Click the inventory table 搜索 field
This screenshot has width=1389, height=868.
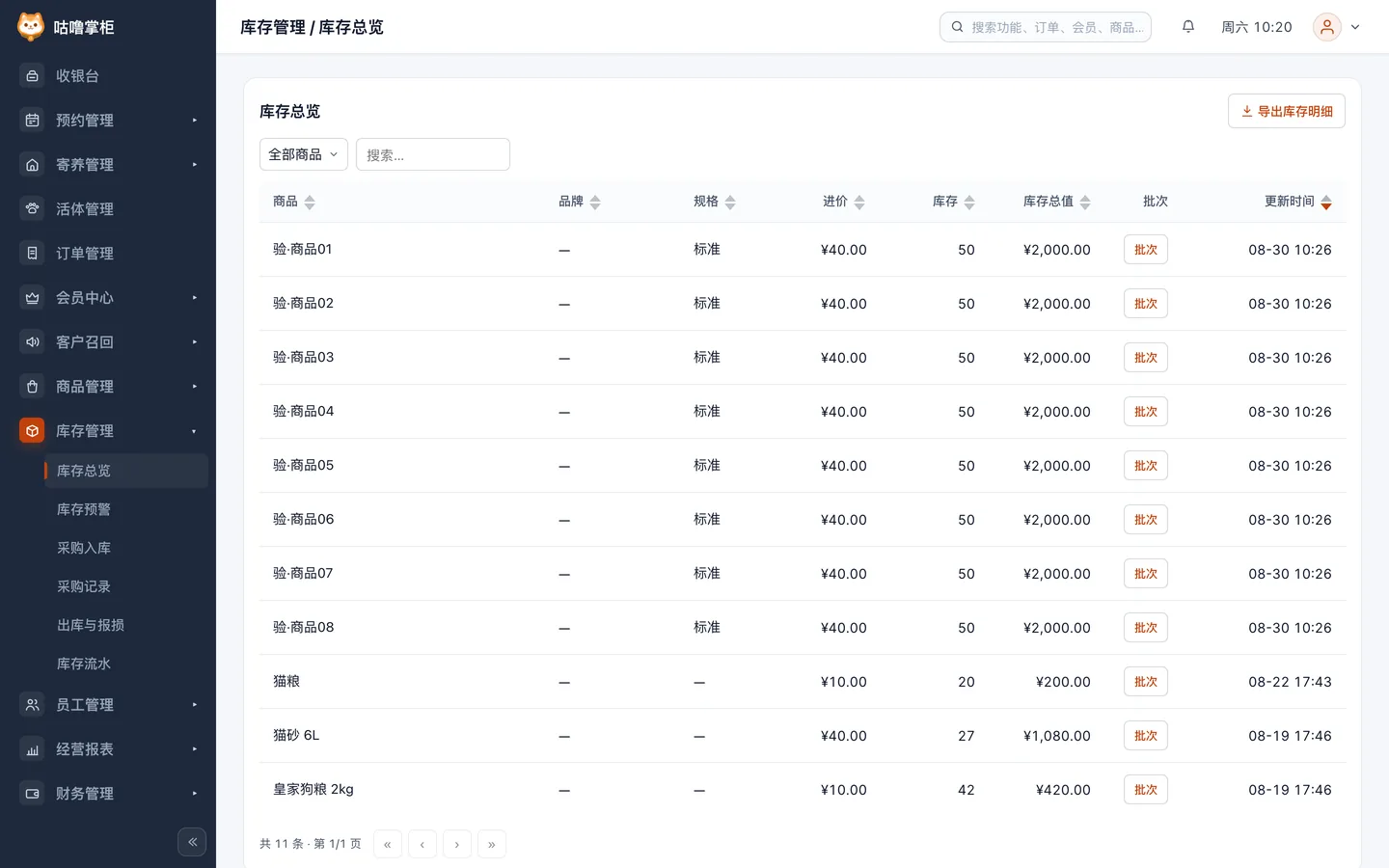tap(433, 154)
